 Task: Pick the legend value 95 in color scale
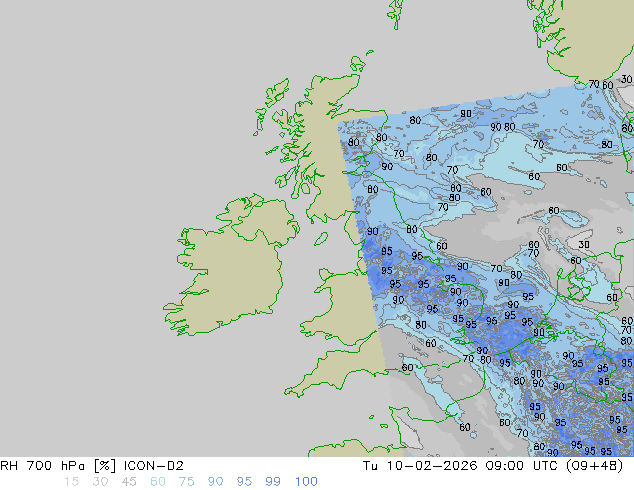(x=244, y=482)
